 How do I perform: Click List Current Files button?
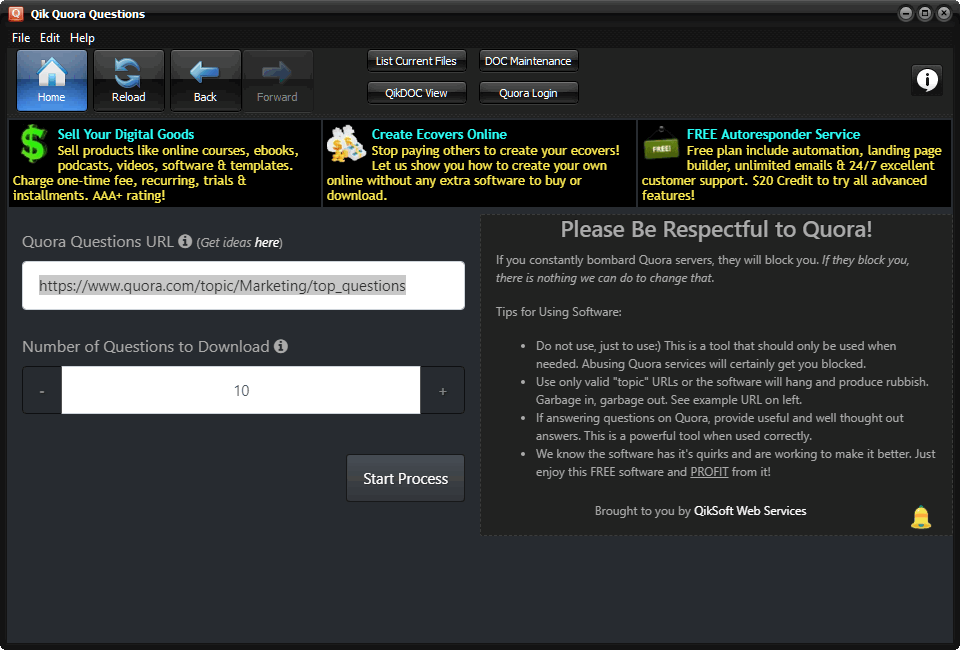coord(416,61)
